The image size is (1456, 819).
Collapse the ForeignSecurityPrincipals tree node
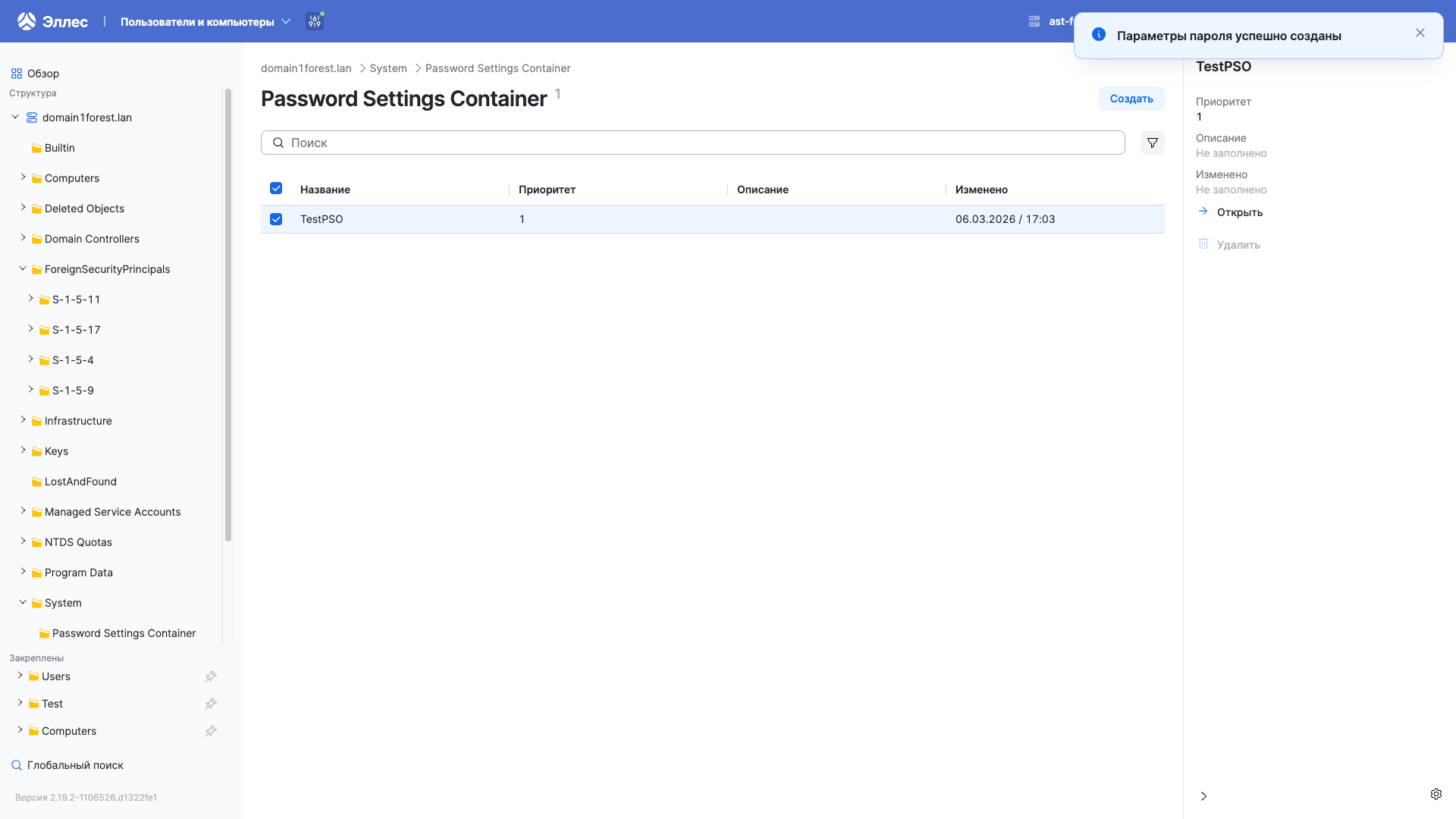click(x=23, y=268)
